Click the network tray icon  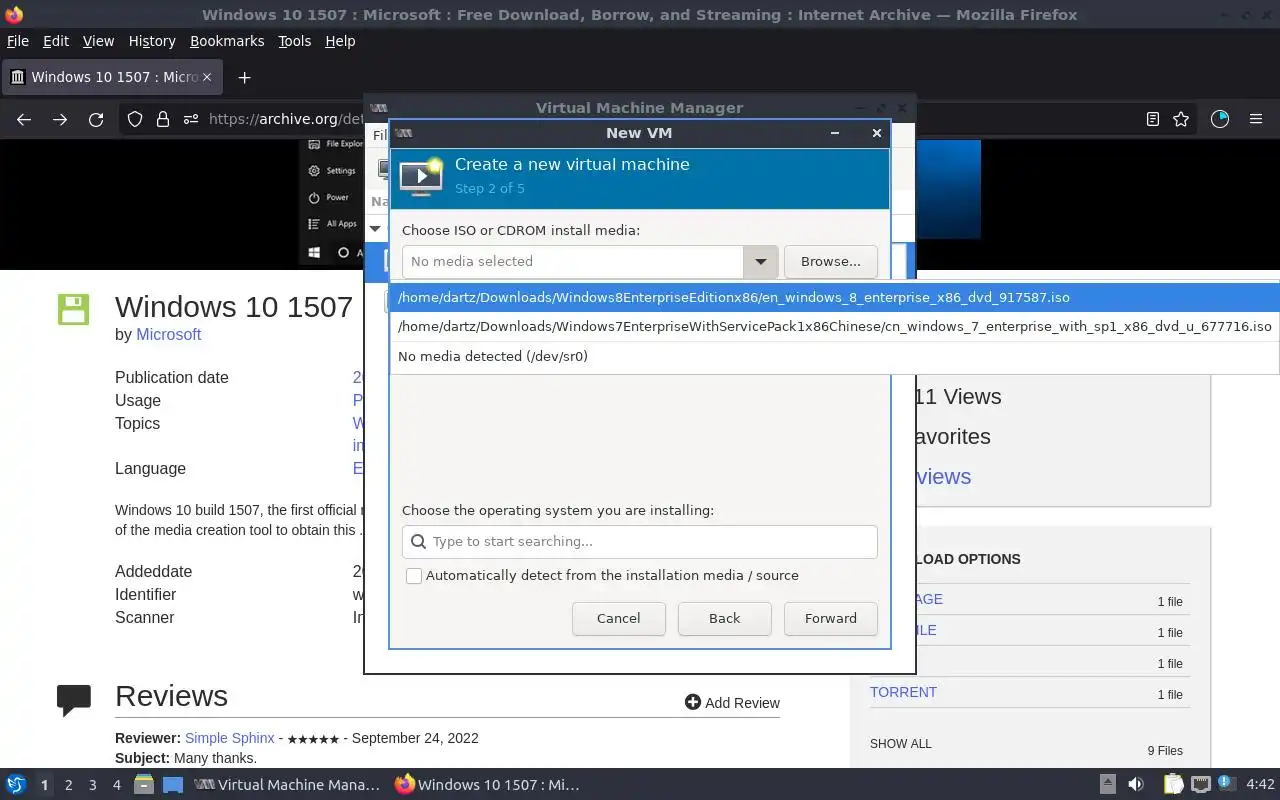coord(1200,785)
